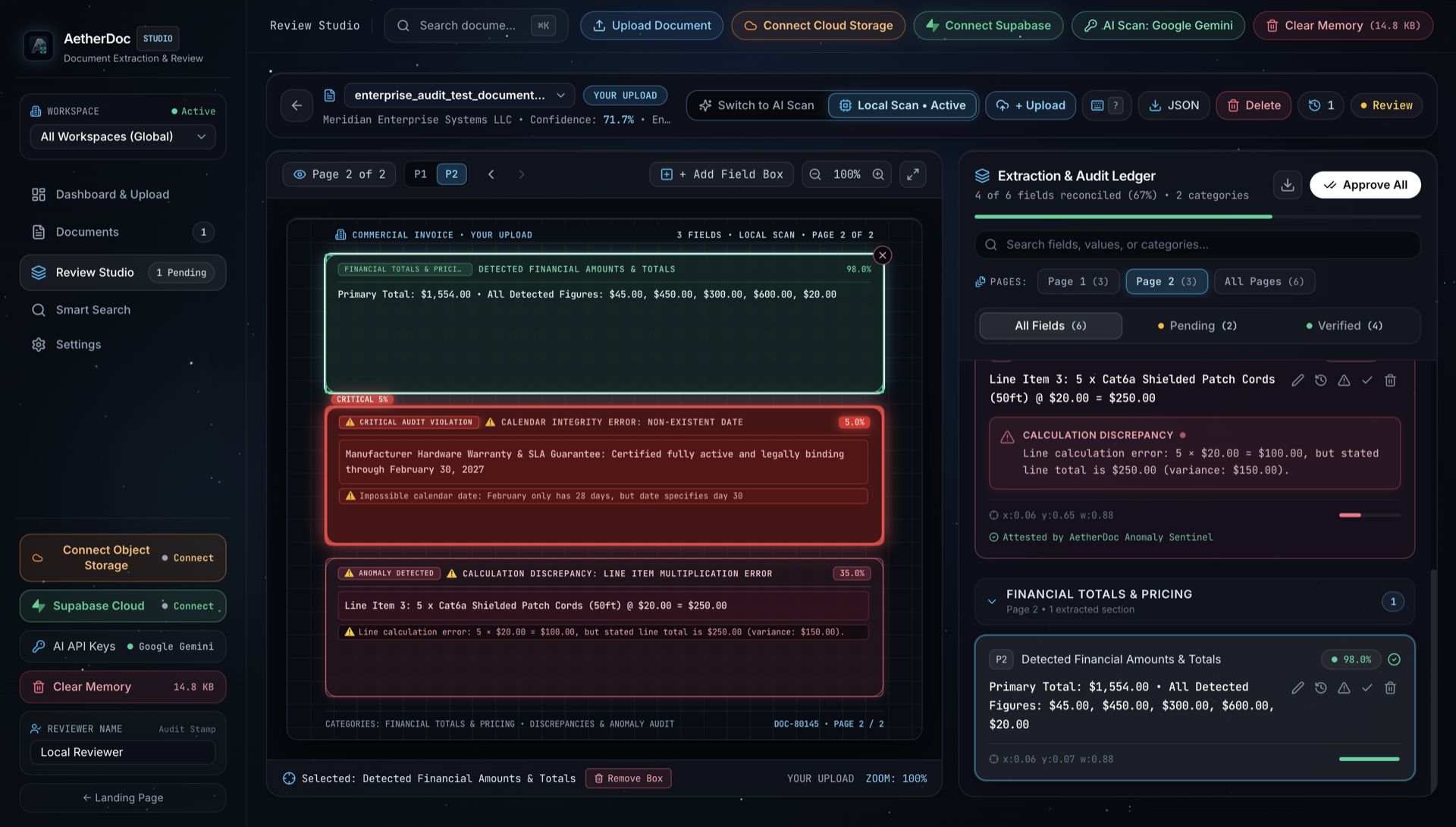Switch to the Page 1 fields tab
This screenshot has height=827, width=1456.
click(1078, 282)
